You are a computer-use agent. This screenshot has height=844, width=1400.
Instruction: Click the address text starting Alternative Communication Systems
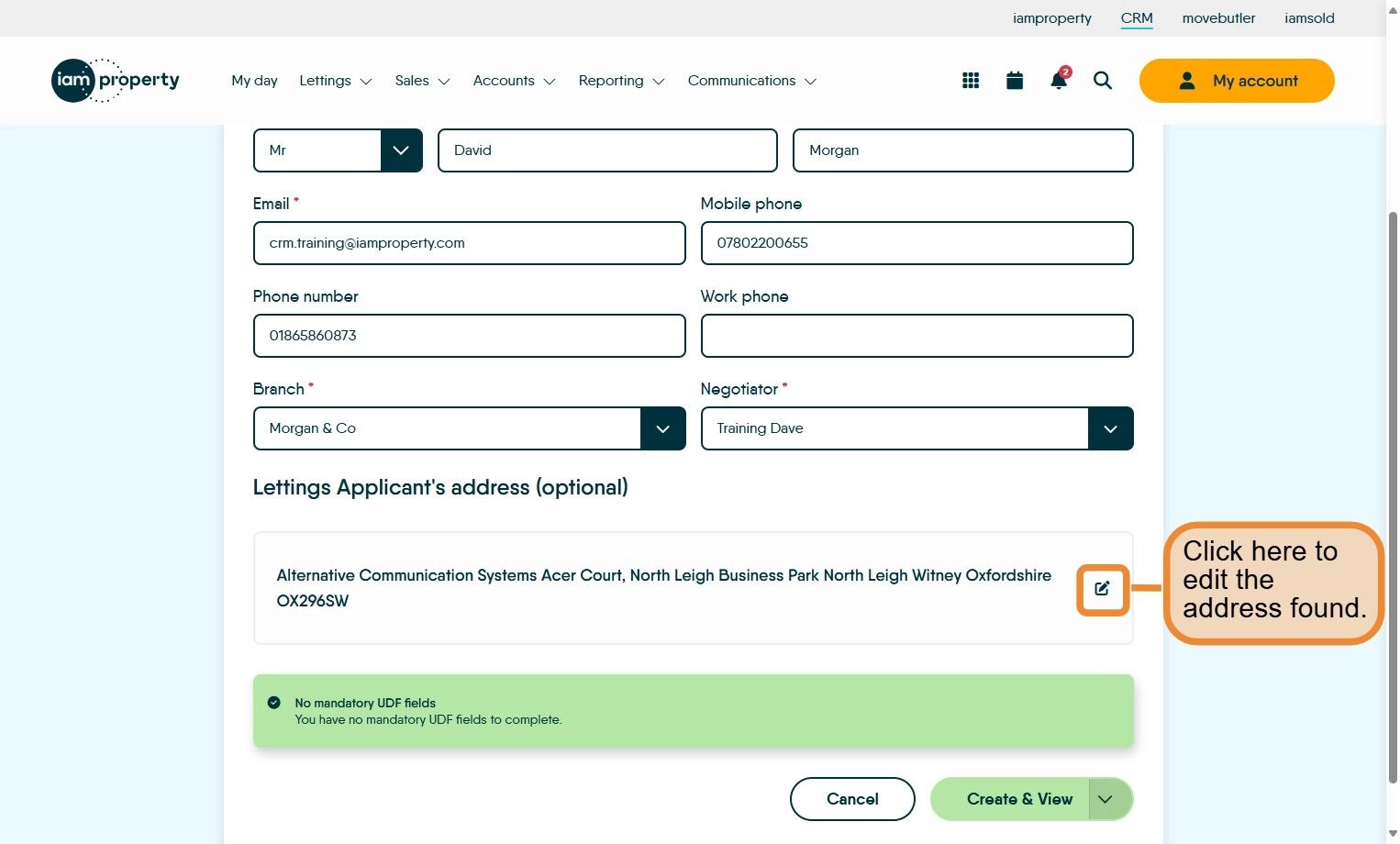coord(664,588)
